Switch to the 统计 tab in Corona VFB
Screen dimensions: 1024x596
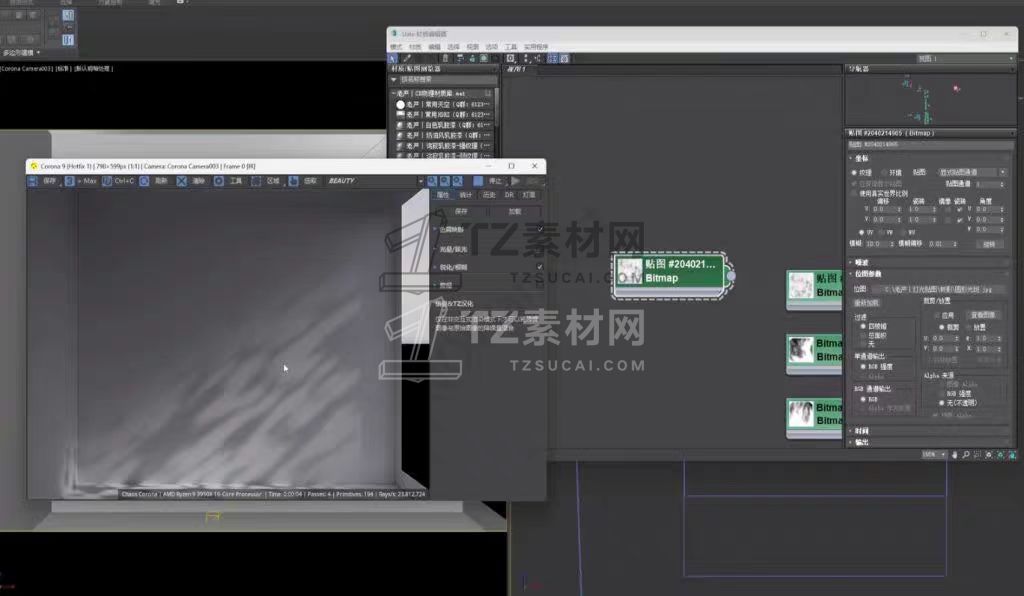pyautogui.click(x=466, y=195)
